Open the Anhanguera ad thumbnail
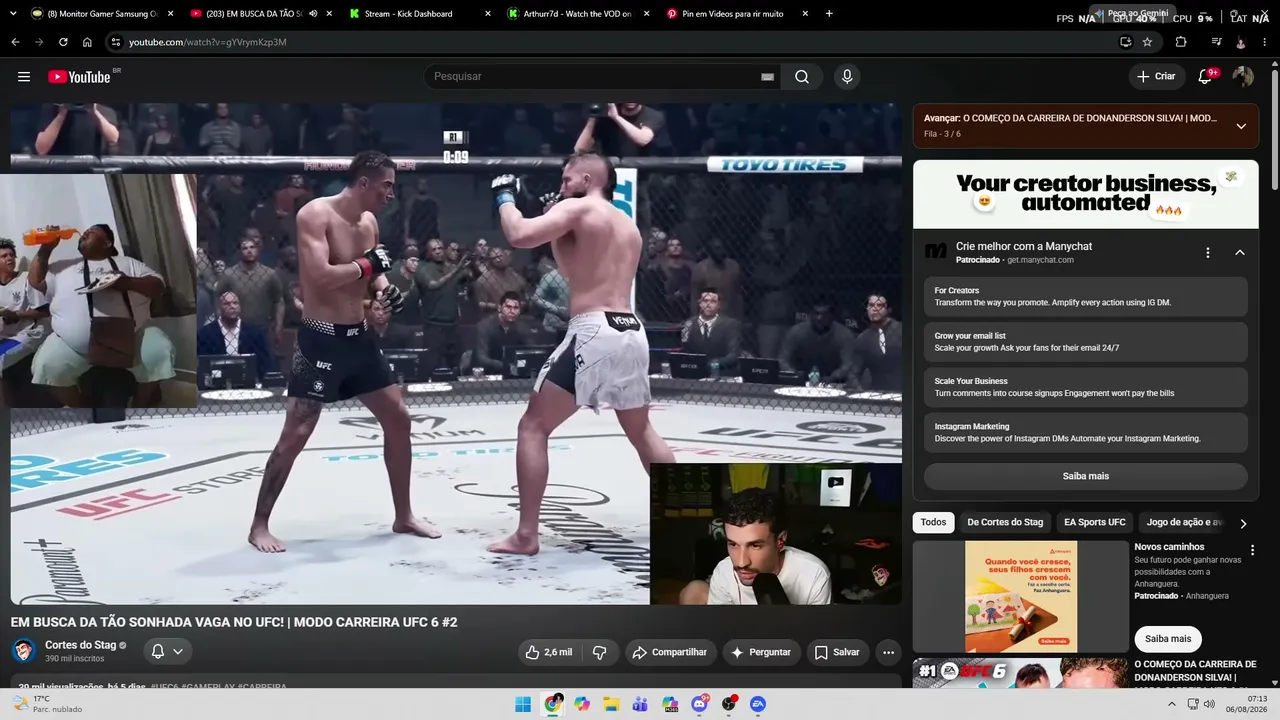This screenshot has width=1280, height=720. pyautogui.click(x=1021, y=597)
